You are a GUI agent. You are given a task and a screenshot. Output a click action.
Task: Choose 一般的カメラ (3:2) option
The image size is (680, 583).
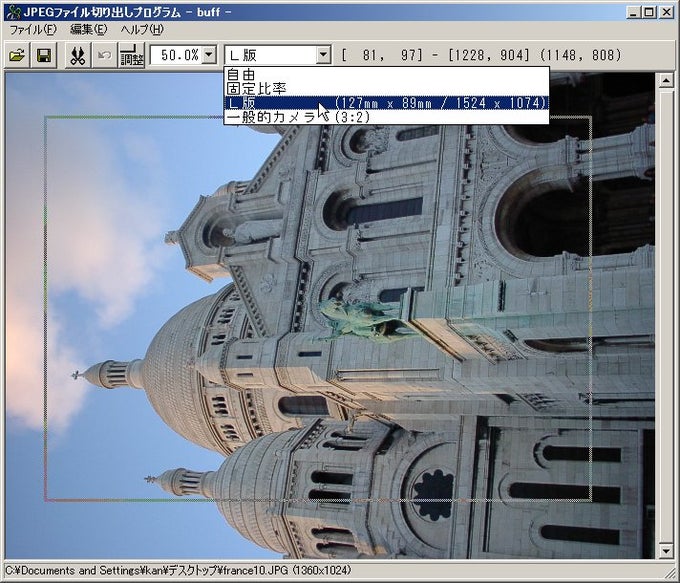pyautogui.click(x=386, y=117)
